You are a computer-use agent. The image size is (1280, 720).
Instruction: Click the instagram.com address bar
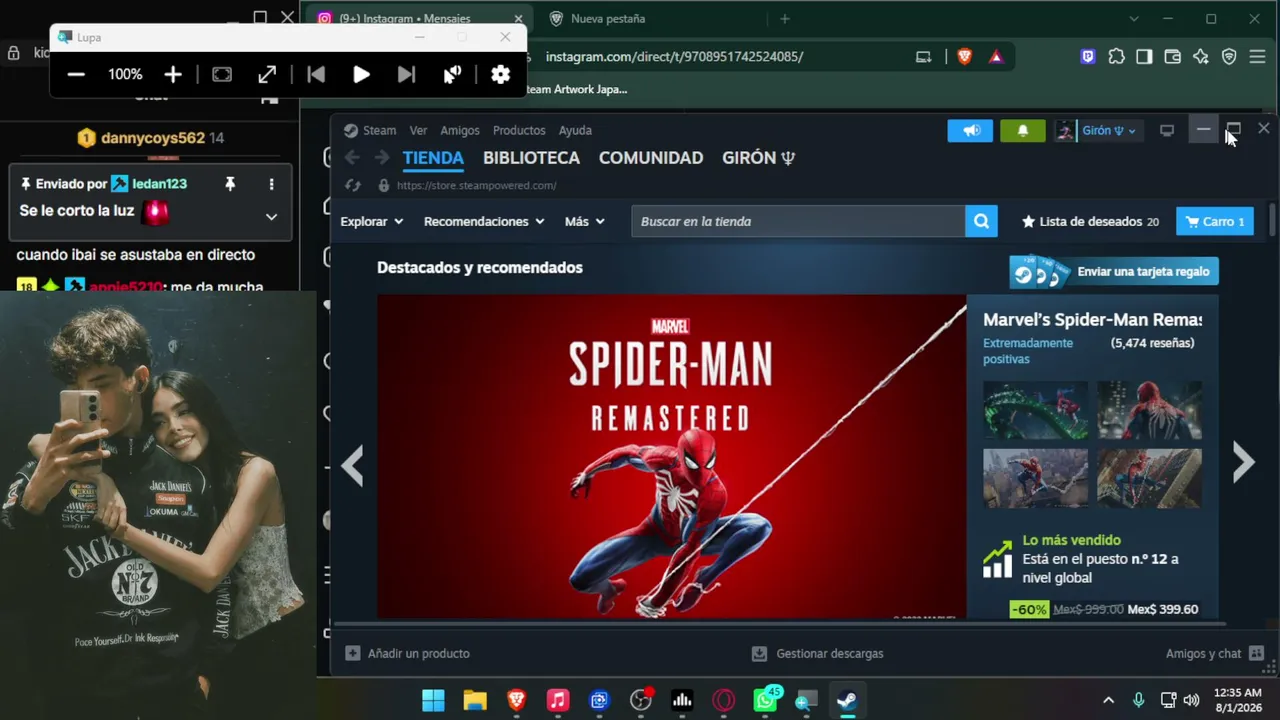point(674,57)
